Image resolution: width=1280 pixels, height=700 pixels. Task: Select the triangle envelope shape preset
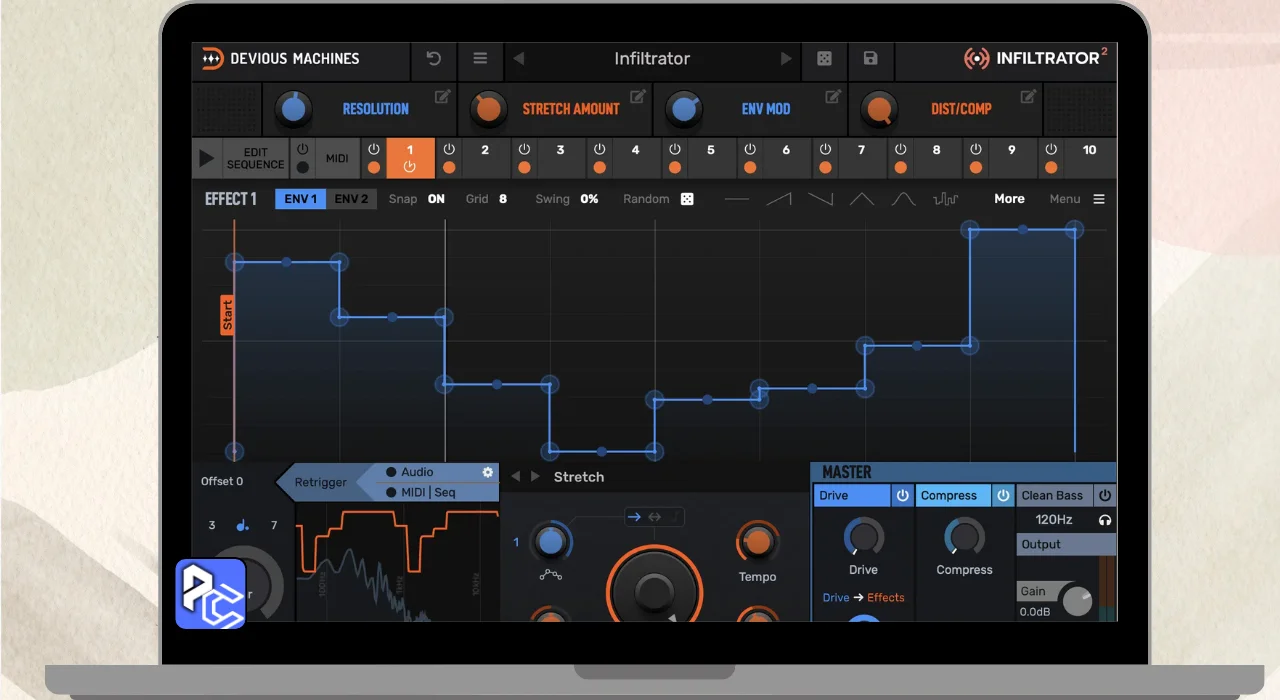click(861, 199)
